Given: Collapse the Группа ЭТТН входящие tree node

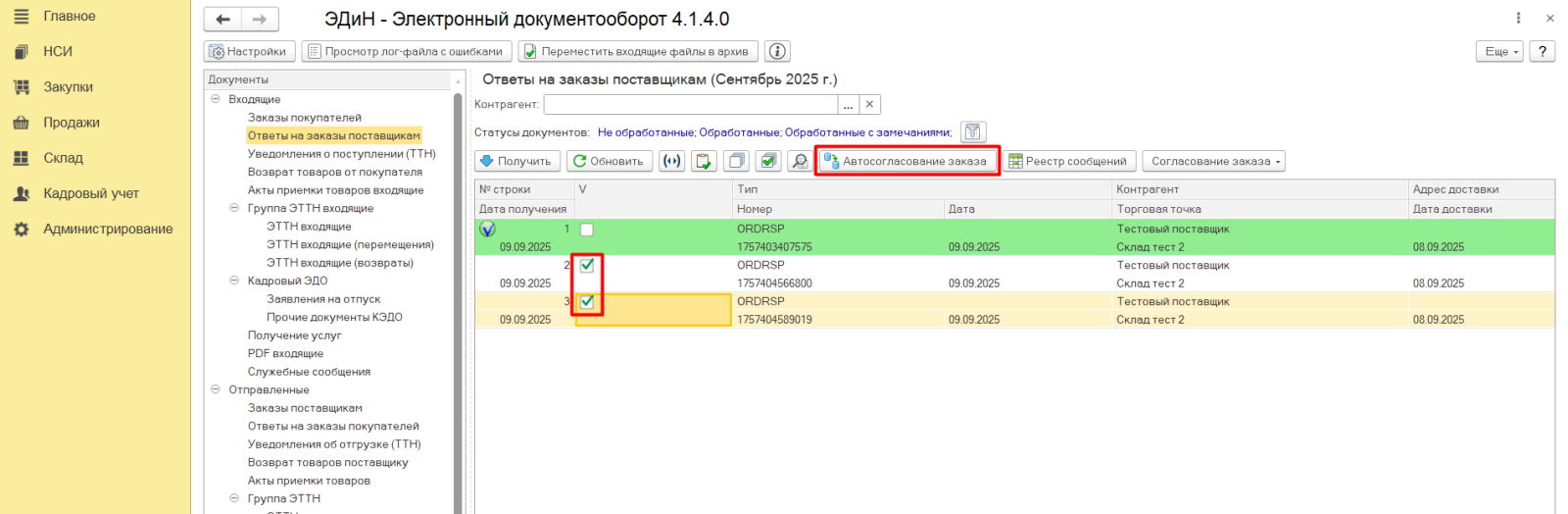Looking at the screenshot, I should [x=234, y=208].
